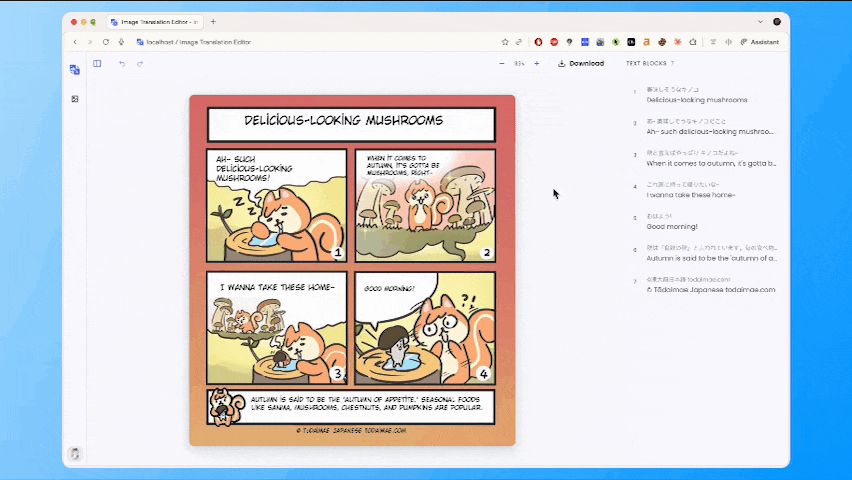
Task: Reload the current page
Action: tap(106, 42)
